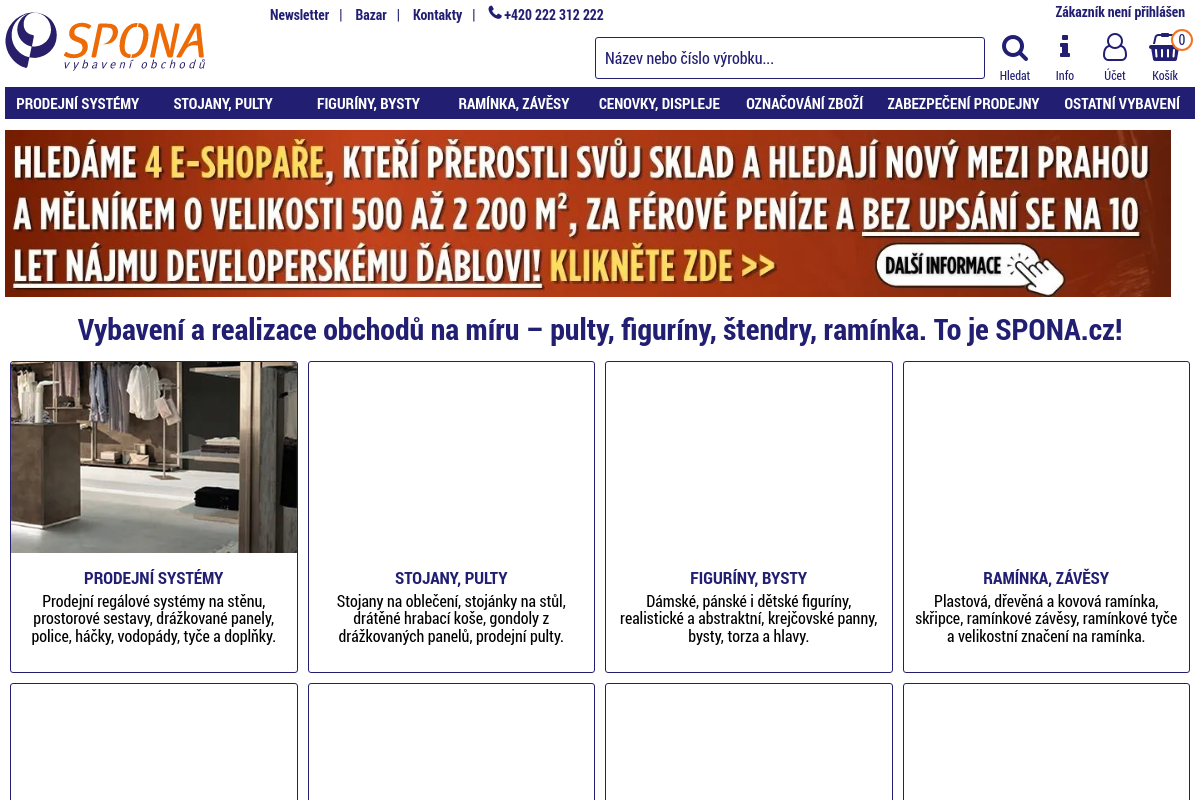Click the phone icon beside +420 number

tap(495, 13)
